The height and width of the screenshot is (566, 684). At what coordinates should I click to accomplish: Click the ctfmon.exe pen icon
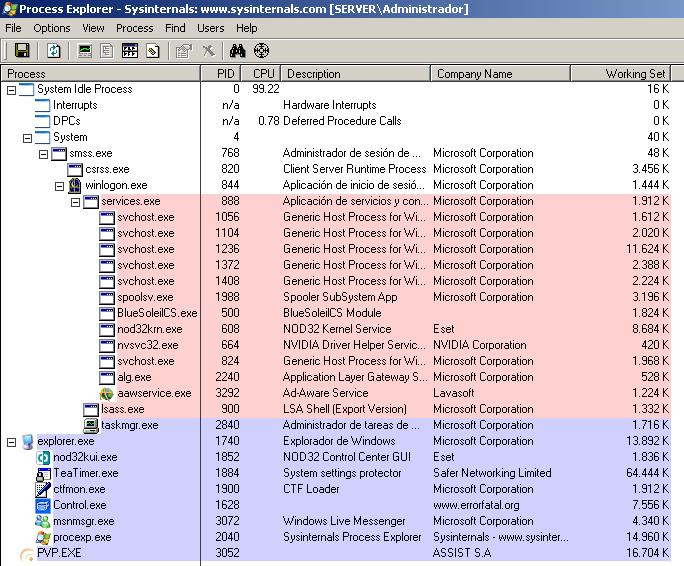(x=43, y=490)
